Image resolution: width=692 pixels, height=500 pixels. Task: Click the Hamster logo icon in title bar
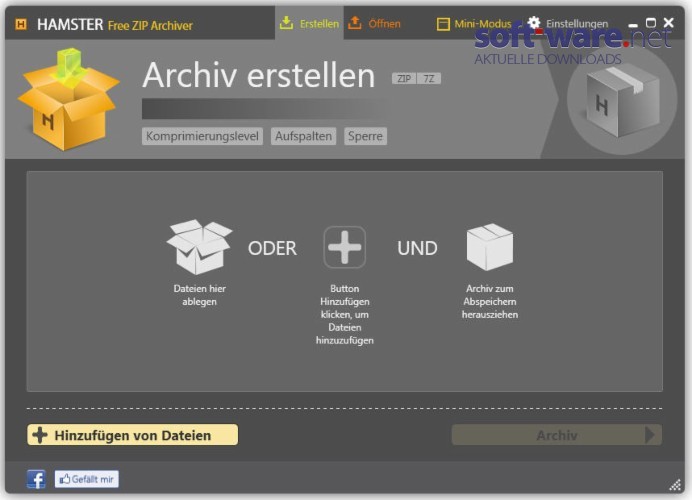point(21,24)
